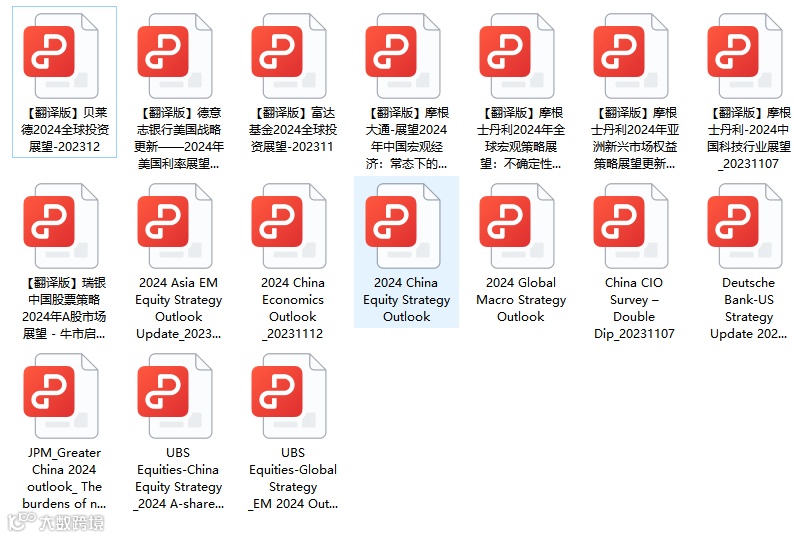The width and height of the screenshot is (796, 538).
Task: Click the file name UBS Equities-China Equity Strategy _2024 A-share
Action: [179, 478]
